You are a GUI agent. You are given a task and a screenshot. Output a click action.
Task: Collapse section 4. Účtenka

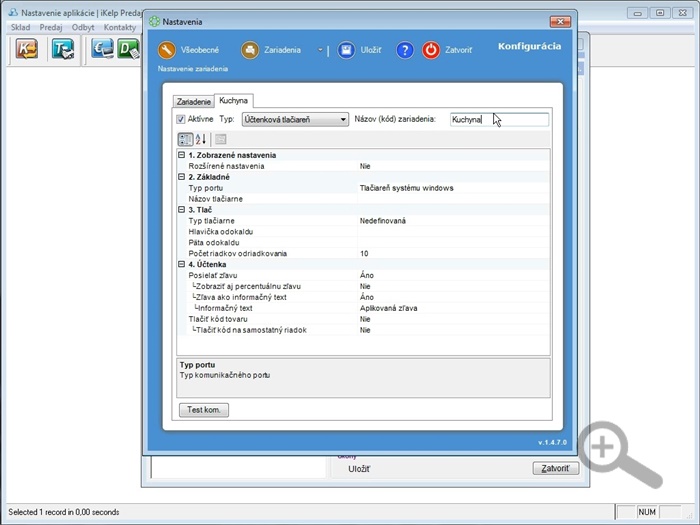(x=181, y=264)
